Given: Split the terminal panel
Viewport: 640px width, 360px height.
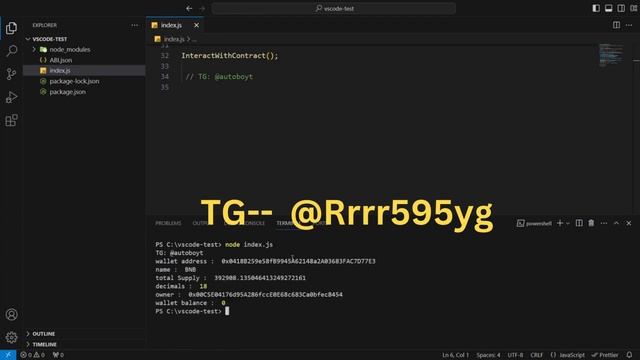Looking at the screenshot, I should coord(579,223).
